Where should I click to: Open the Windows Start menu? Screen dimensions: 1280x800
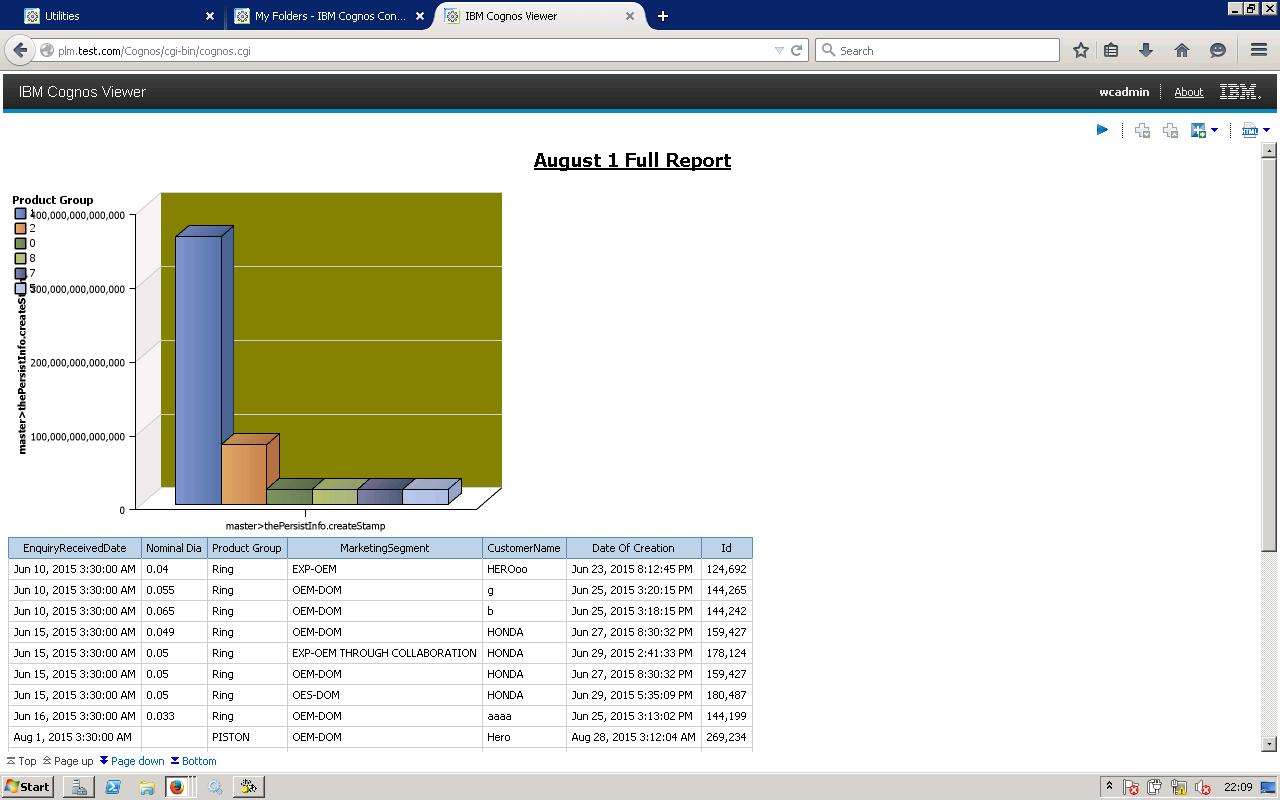(x=27, y=787)
